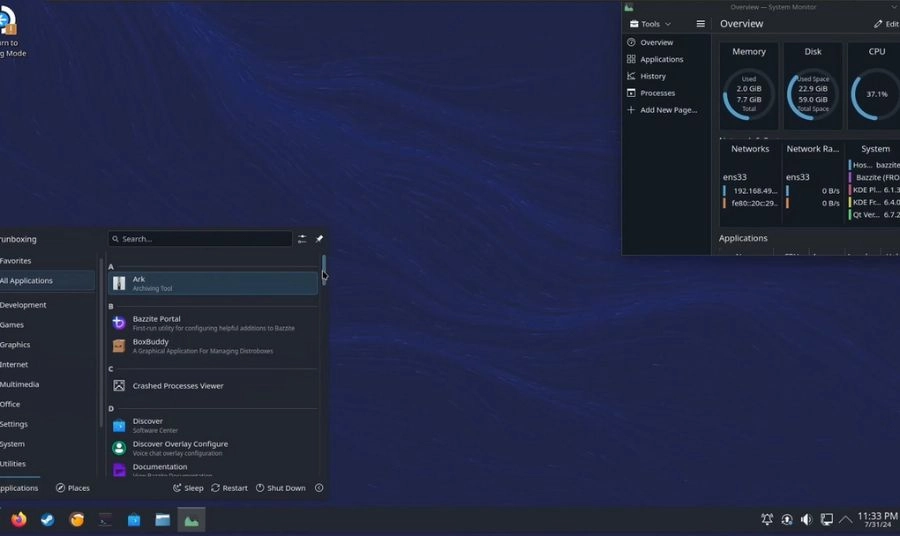900x536 pixels.
Task: Expand more power options next to Shut Down
Action: point(319,488)
